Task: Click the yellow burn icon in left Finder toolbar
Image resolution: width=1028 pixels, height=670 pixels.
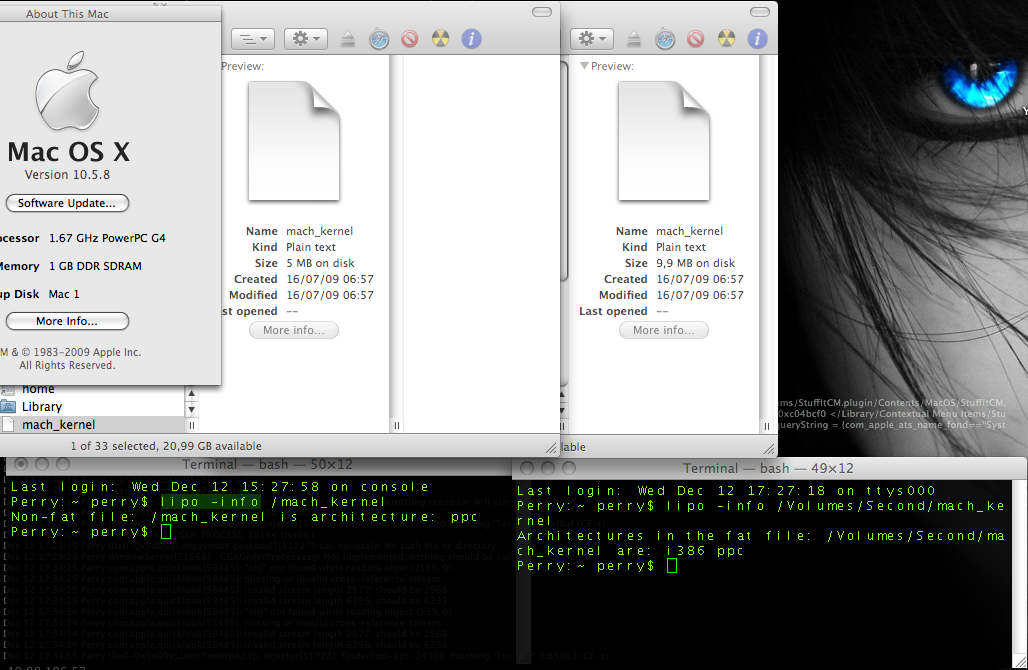Action: pos(441,39)
